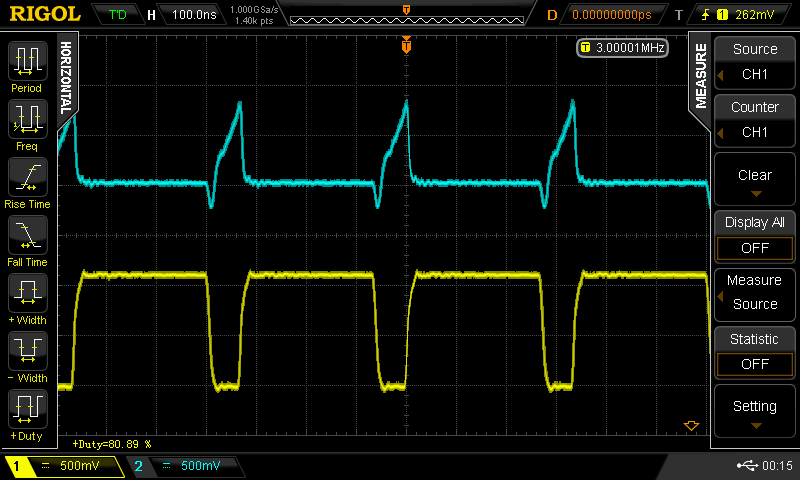Image resolution: width=800 pixels, height=480 pixels.
Task: Open the Clear submenu
Action: point(755,179)
